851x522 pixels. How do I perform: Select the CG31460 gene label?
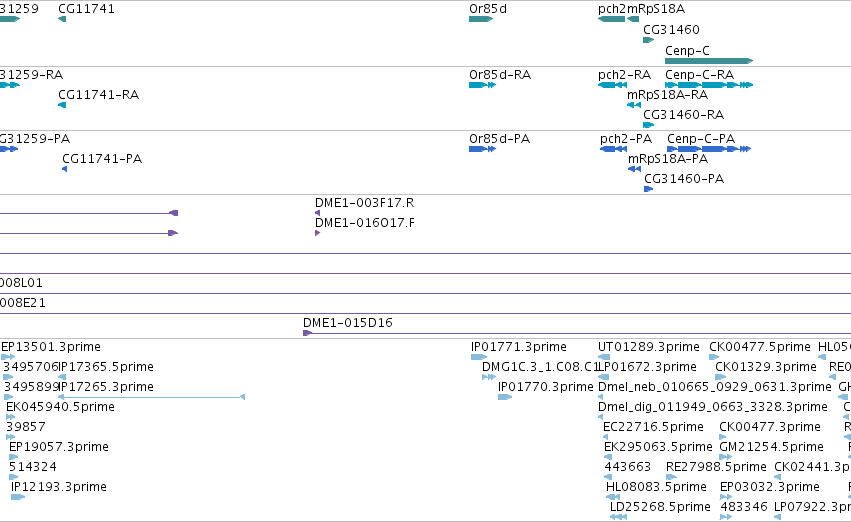[x=671, y=29]
